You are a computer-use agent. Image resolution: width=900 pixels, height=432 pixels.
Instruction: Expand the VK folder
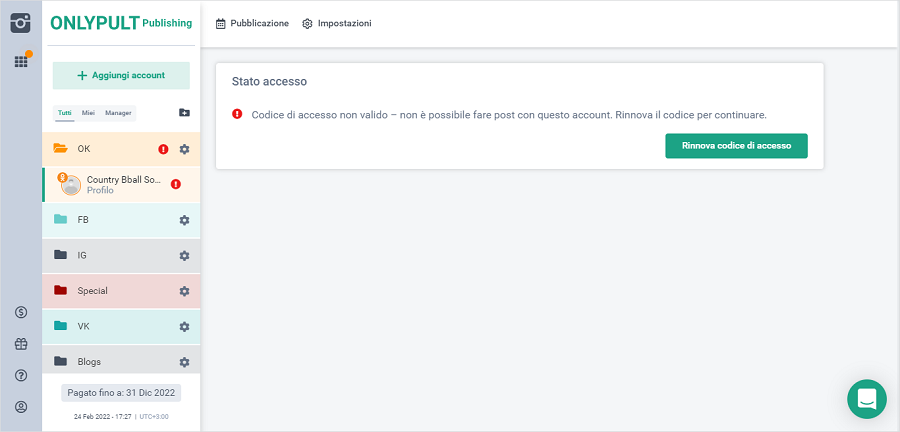[x=83, y=326]
